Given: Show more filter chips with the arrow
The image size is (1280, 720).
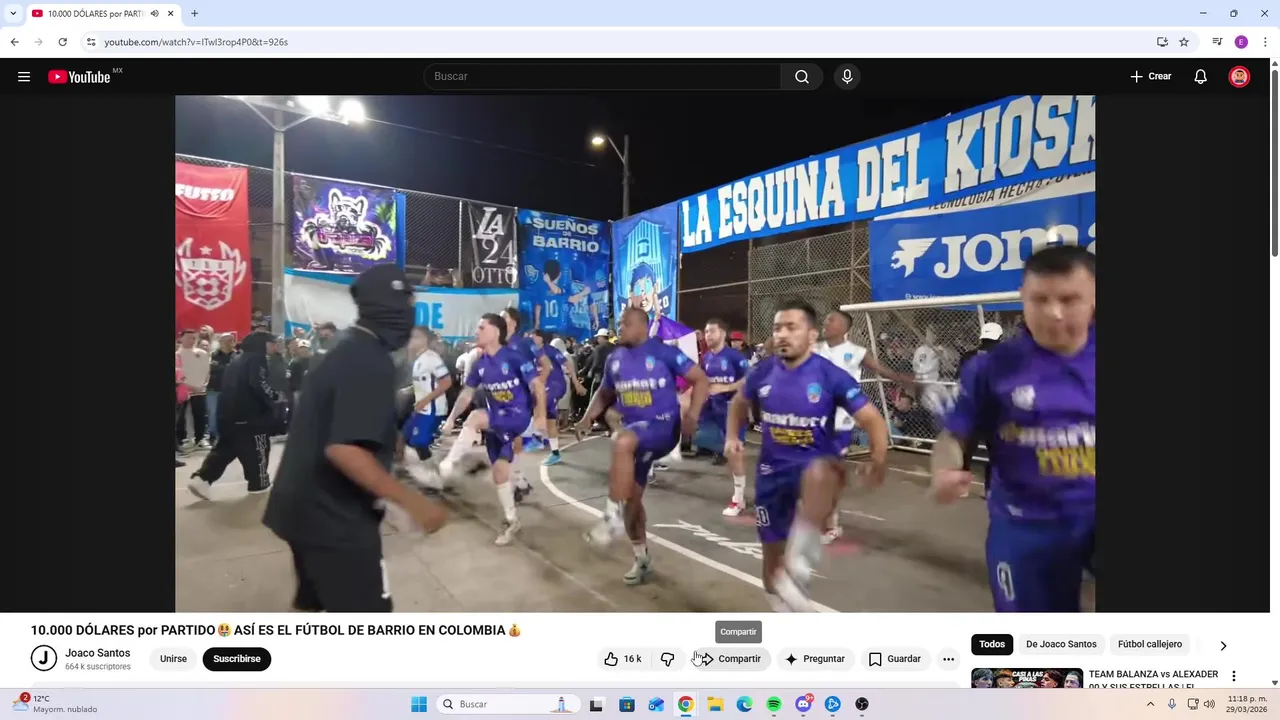Looking at the screenshot, I should pyautogui.click(x=1222, y=646).
